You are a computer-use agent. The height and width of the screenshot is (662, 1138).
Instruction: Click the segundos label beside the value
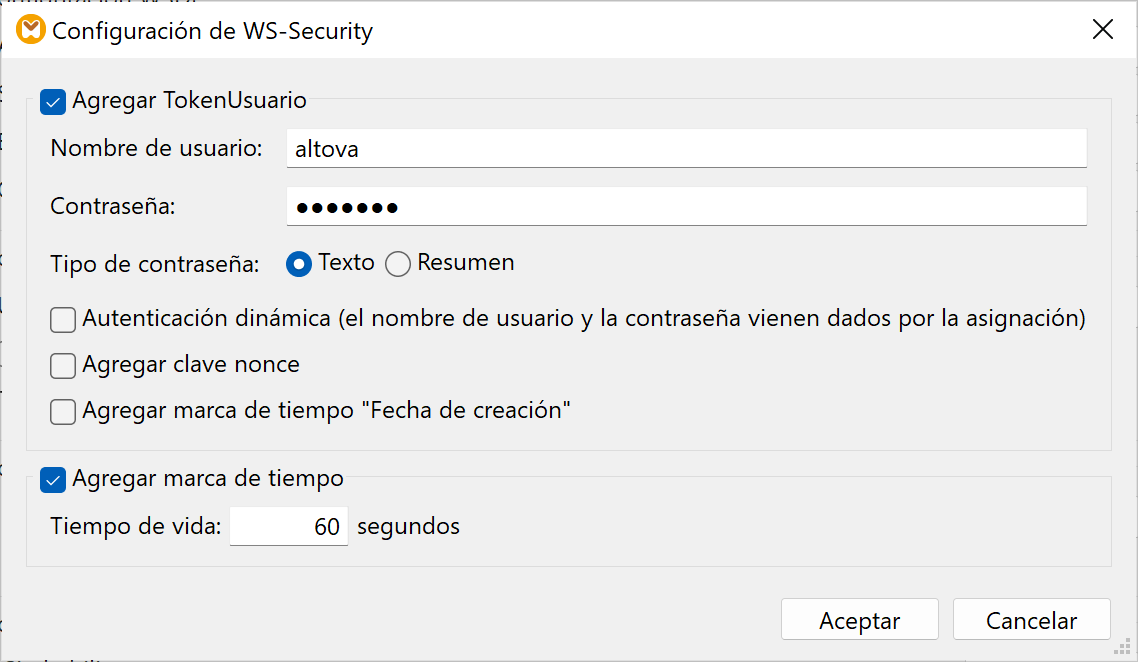[408, 525]
